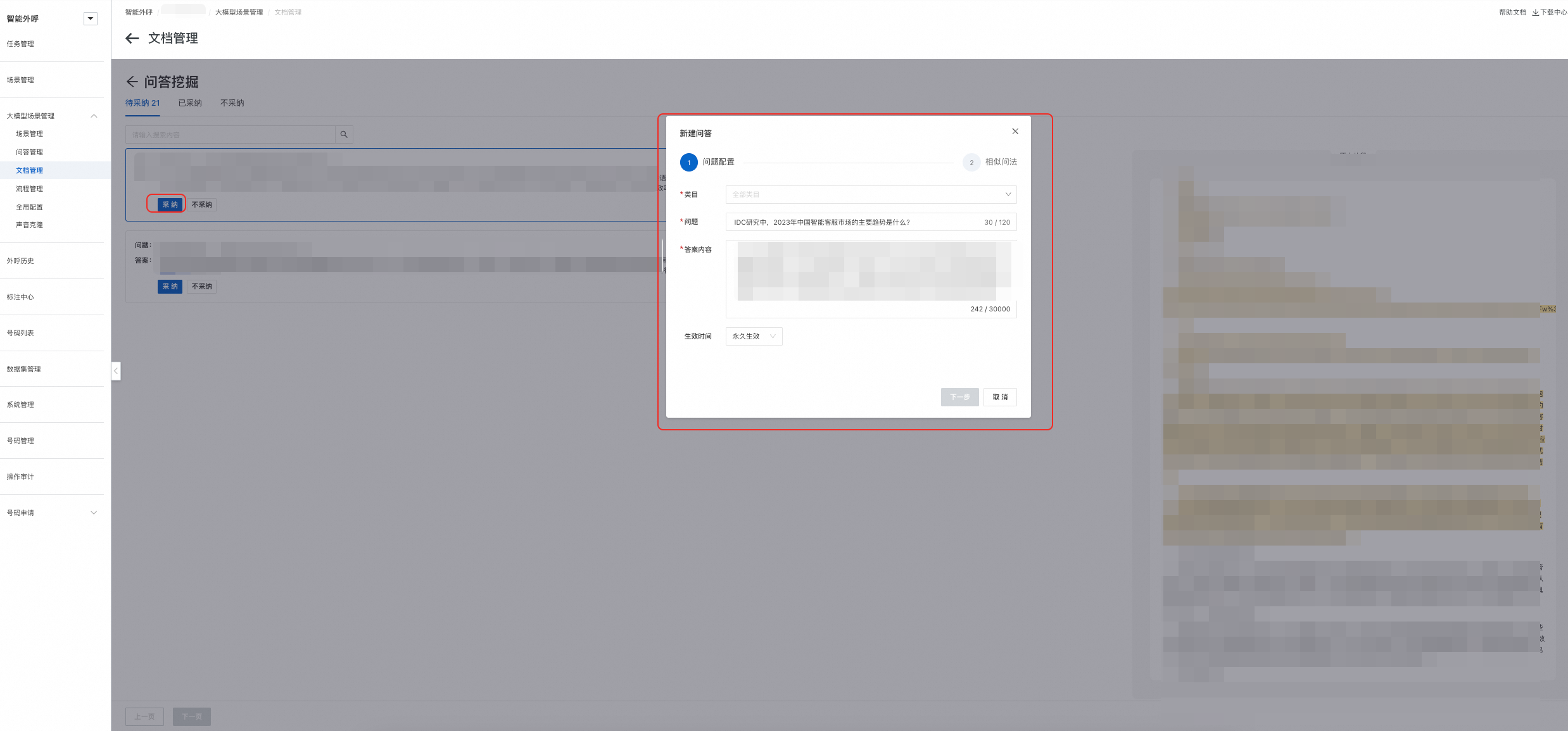The height and width of the screenshot is (731, 1568).
Task: Open the 类目 category dropdown
Action: tap(871, 194)
